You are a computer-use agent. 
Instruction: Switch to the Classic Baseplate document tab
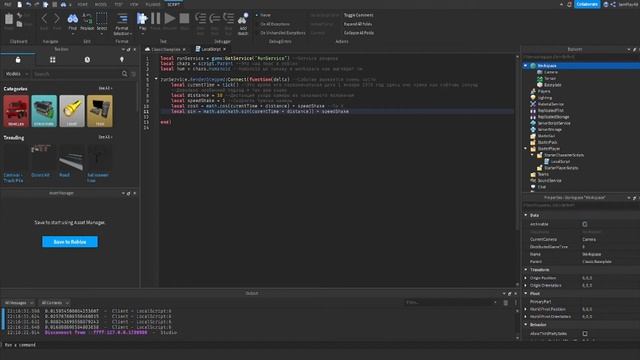(166, 49)
